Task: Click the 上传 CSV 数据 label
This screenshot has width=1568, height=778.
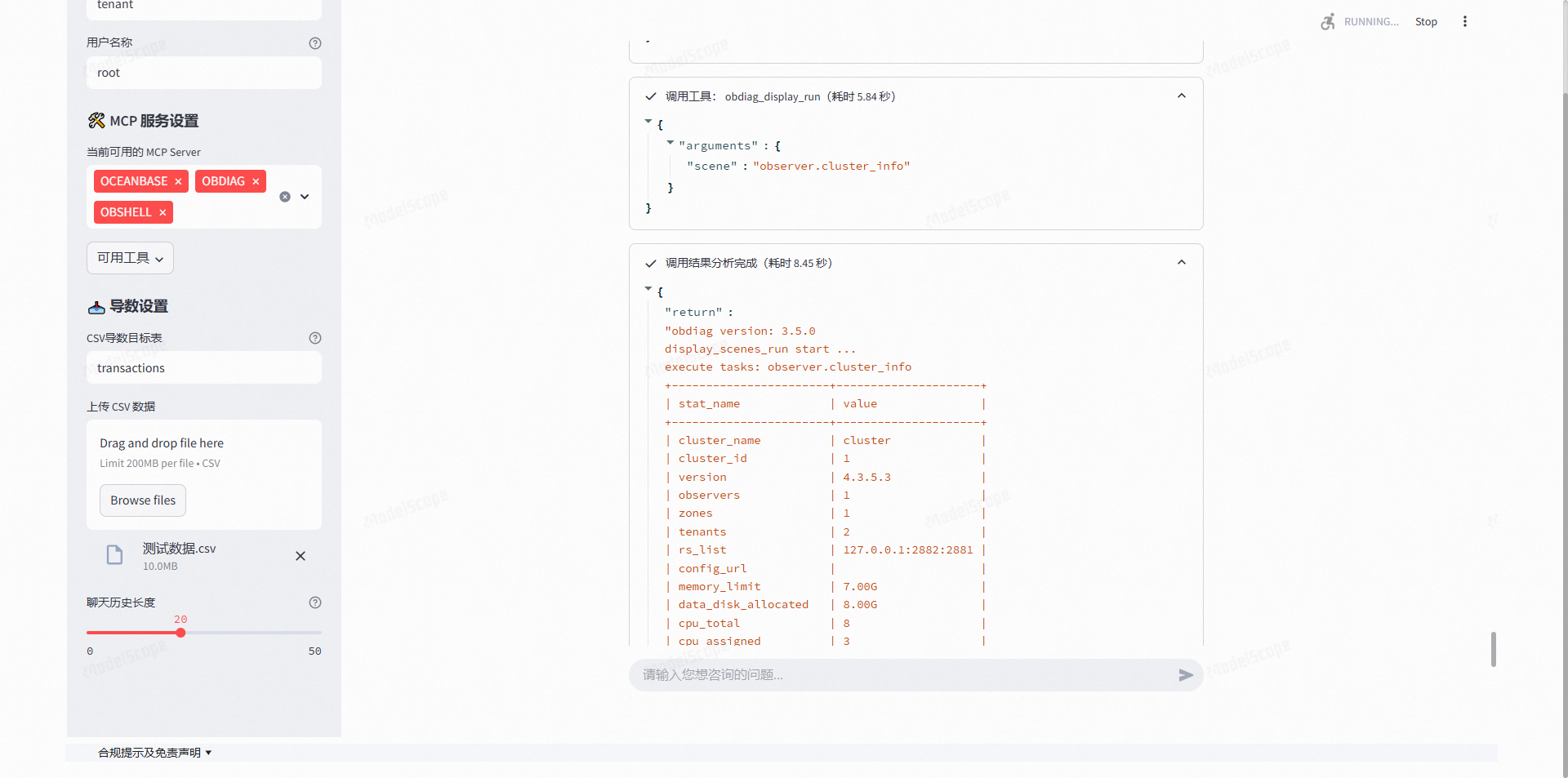Action: pyautogui.click(x=121, y=407)
